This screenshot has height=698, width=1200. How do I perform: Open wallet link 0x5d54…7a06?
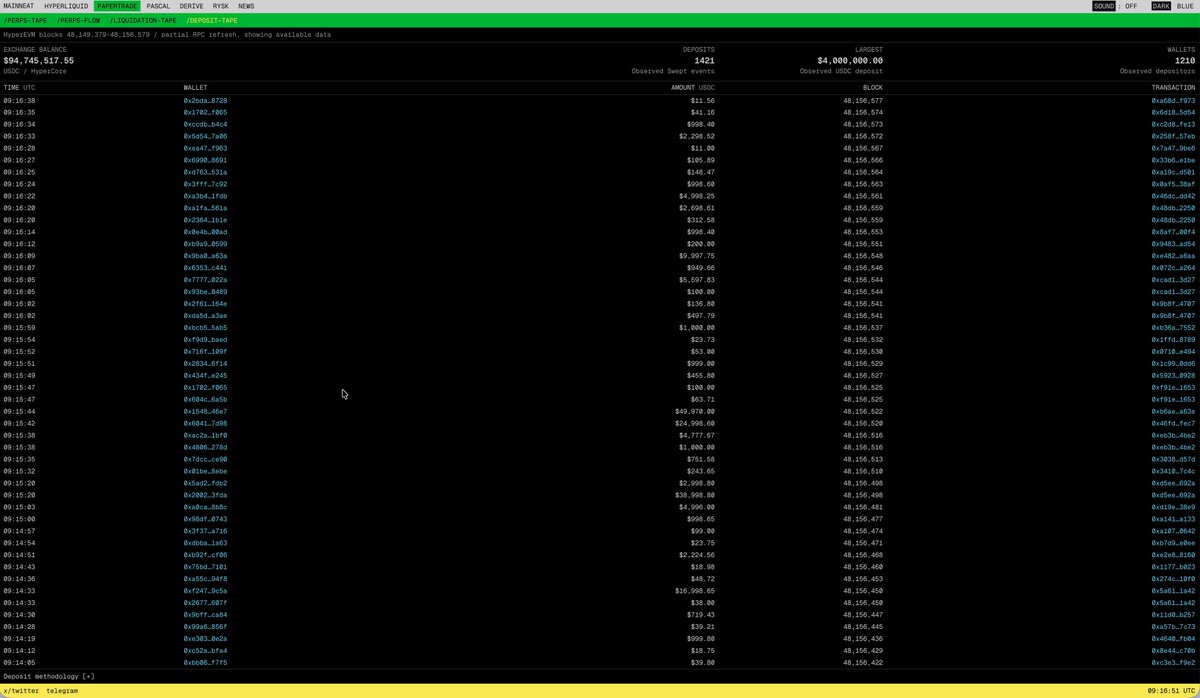tap(205, 136)
